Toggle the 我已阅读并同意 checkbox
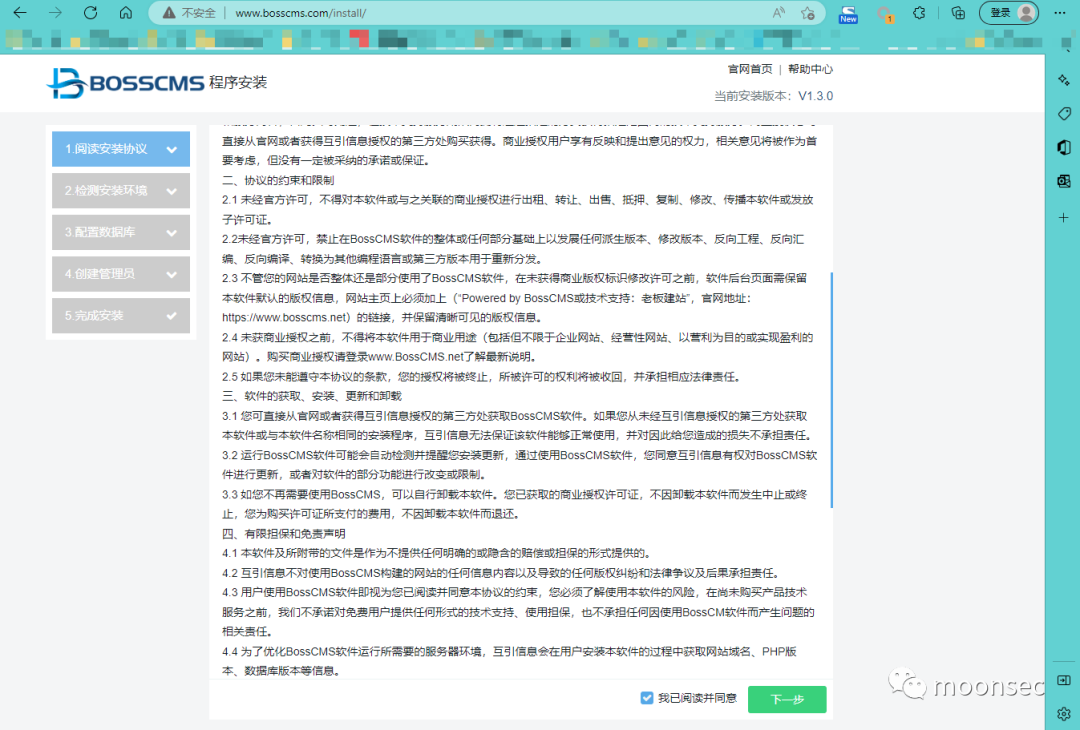The image size is (1080, 730). click(x=647, y=698)
